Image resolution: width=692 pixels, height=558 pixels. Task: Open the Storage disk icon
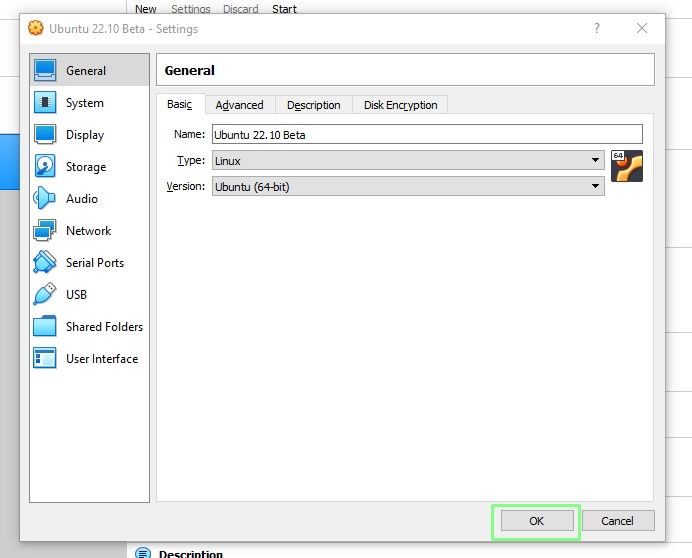point(45,166)
